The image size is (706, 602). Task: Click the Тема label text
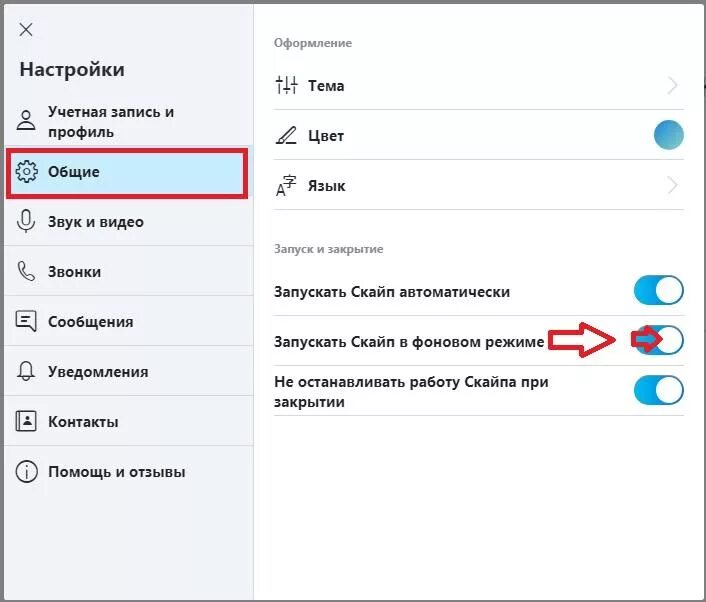pyautogui.click(x=326, y=86)
